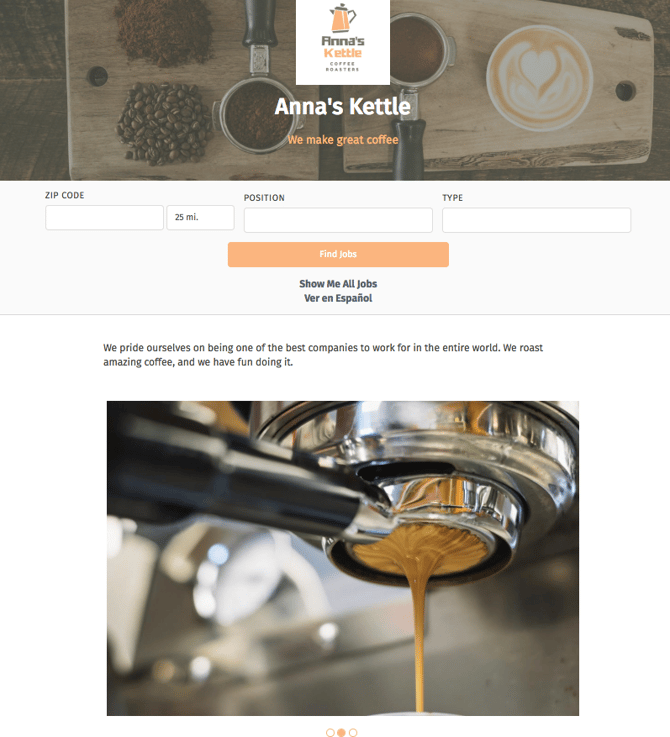
Task: Focus the Zip Code input field
Action: point(104,217)
